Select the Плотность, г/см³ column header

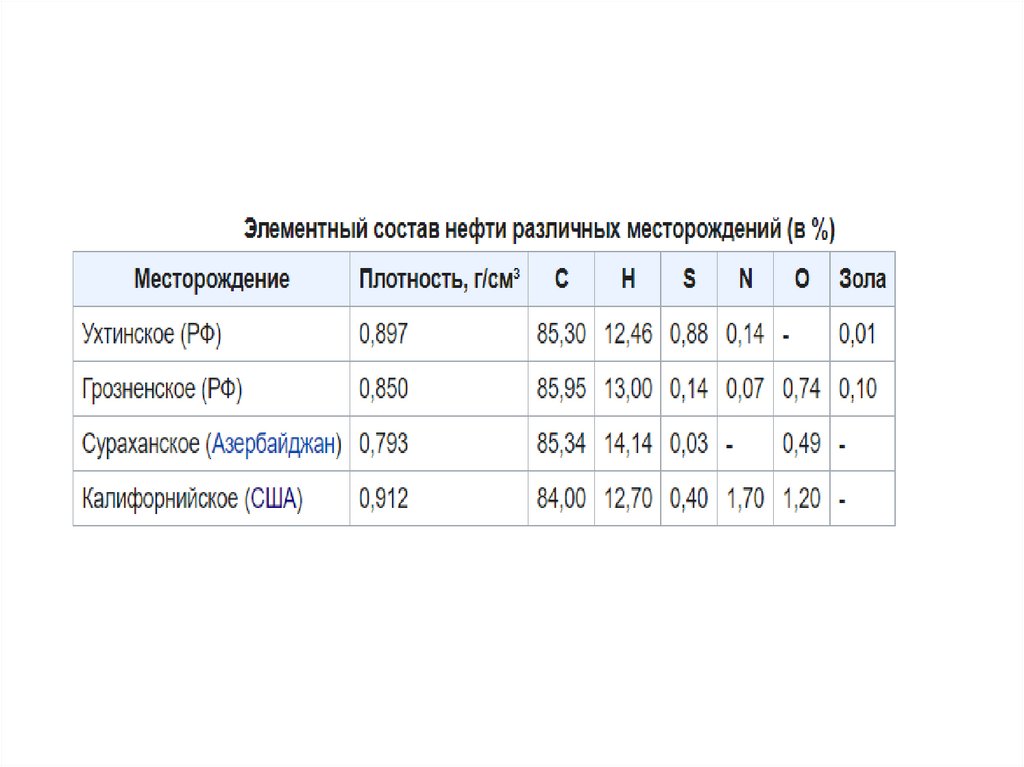pos(439,279)
